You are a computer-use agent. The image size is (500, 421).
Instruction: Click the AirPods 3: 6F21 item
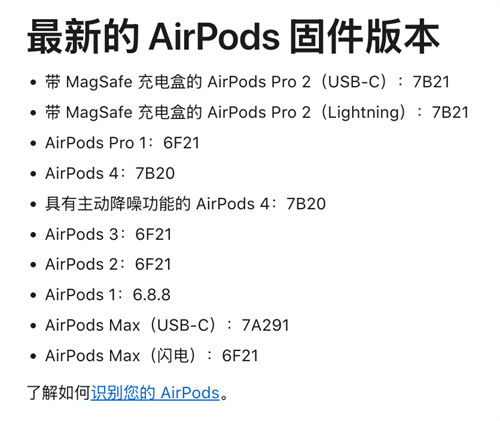[x=108, y=234]
